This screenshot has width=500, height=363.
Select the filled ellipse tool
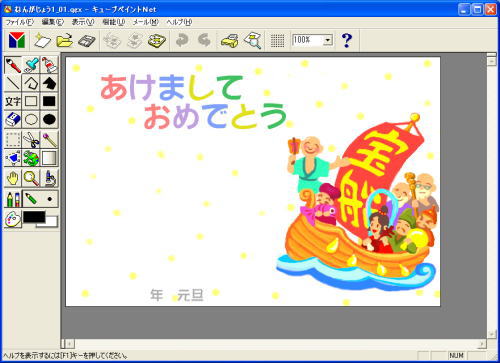[x=49, y=119]
